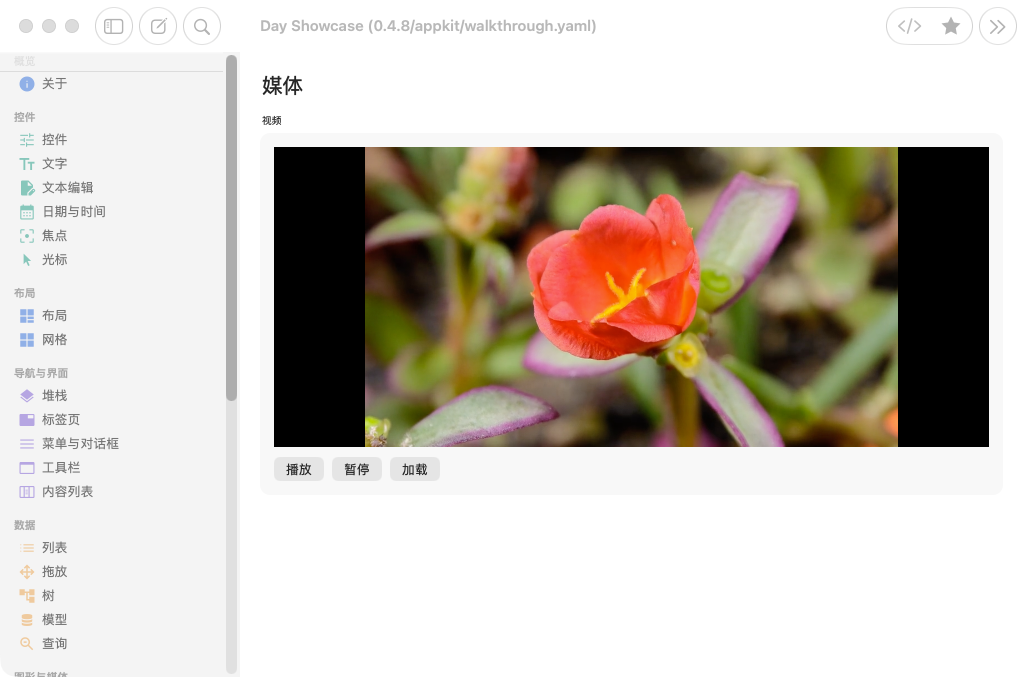Click the layers icon beside 堆栈
Viewport: 1024px width, 677px height.
(x=27, y=396)
